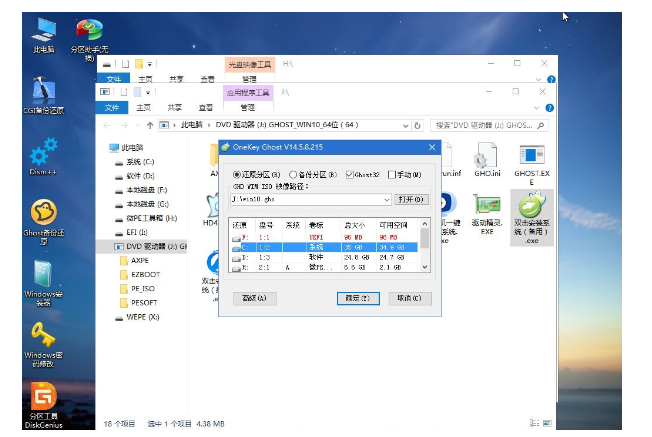Open the address bar history dropdown

pos(405,125)
